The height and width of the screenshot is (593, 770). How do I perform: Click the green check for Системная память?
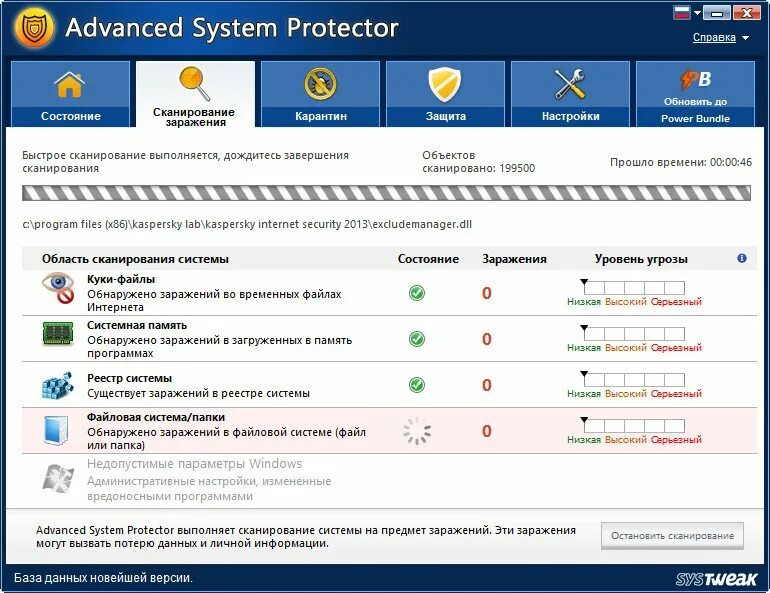point(417,339)
